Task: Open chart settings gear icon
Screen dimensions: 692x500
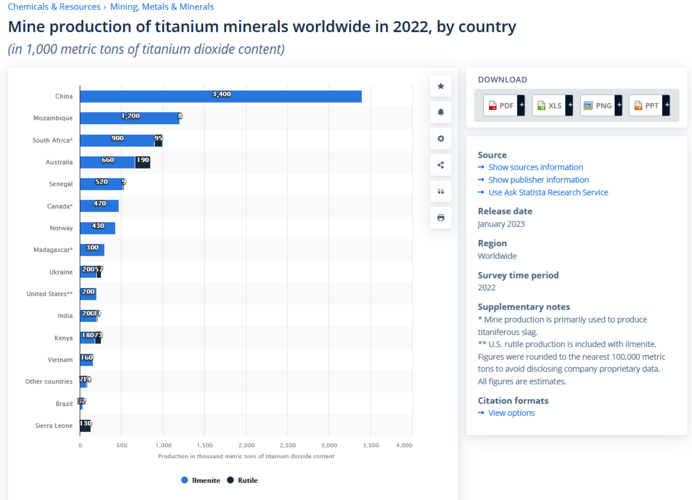Action: point(440,139)
